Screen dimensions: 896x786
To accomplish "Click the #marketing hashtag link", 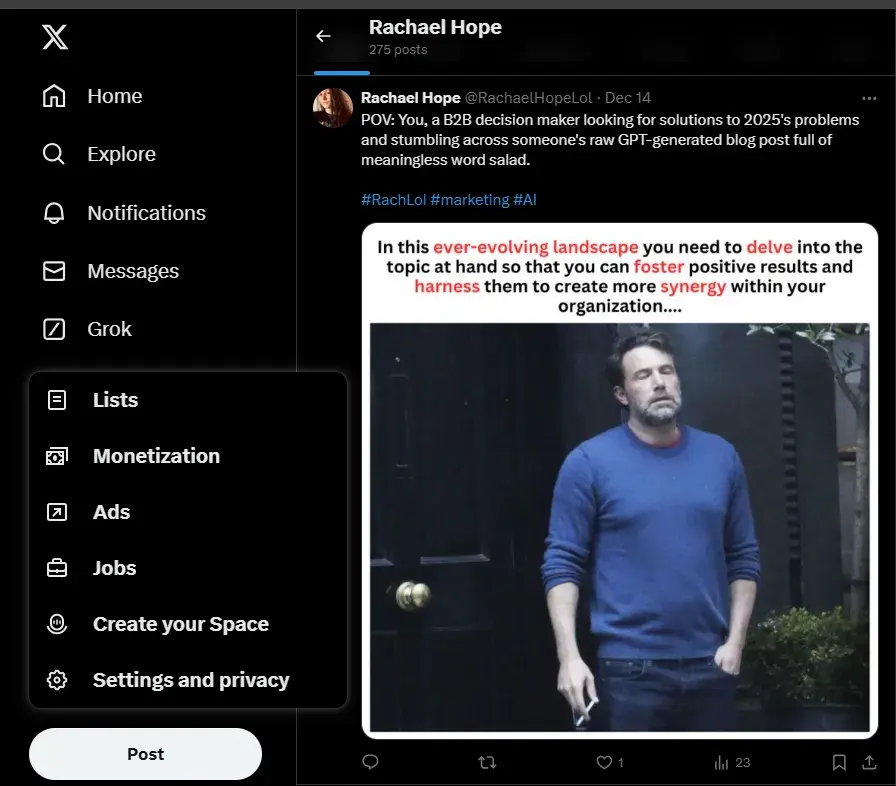I will pos(469,200).
